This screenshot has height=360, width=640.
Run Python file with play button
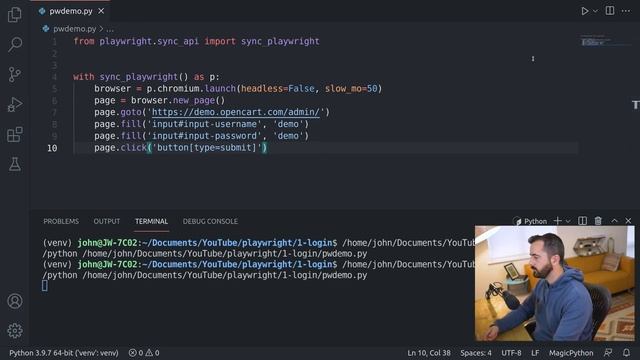[x=584, y=11]
